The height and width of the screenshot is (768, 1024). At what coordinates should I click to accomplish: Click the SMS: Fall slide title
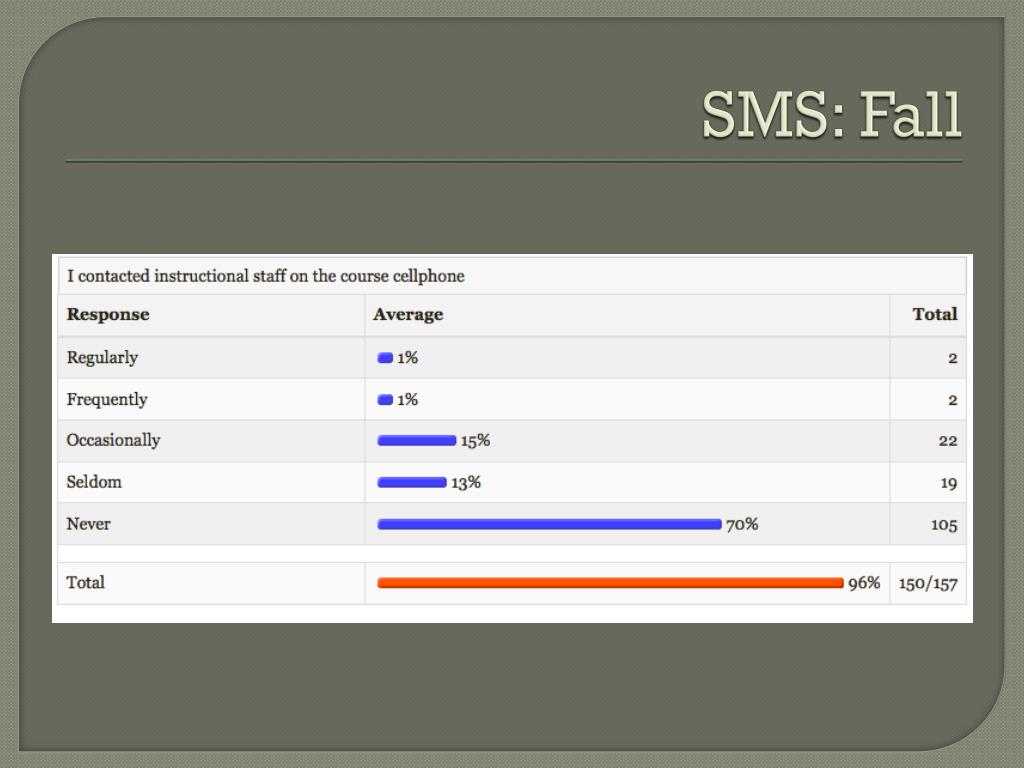[831, 114]
